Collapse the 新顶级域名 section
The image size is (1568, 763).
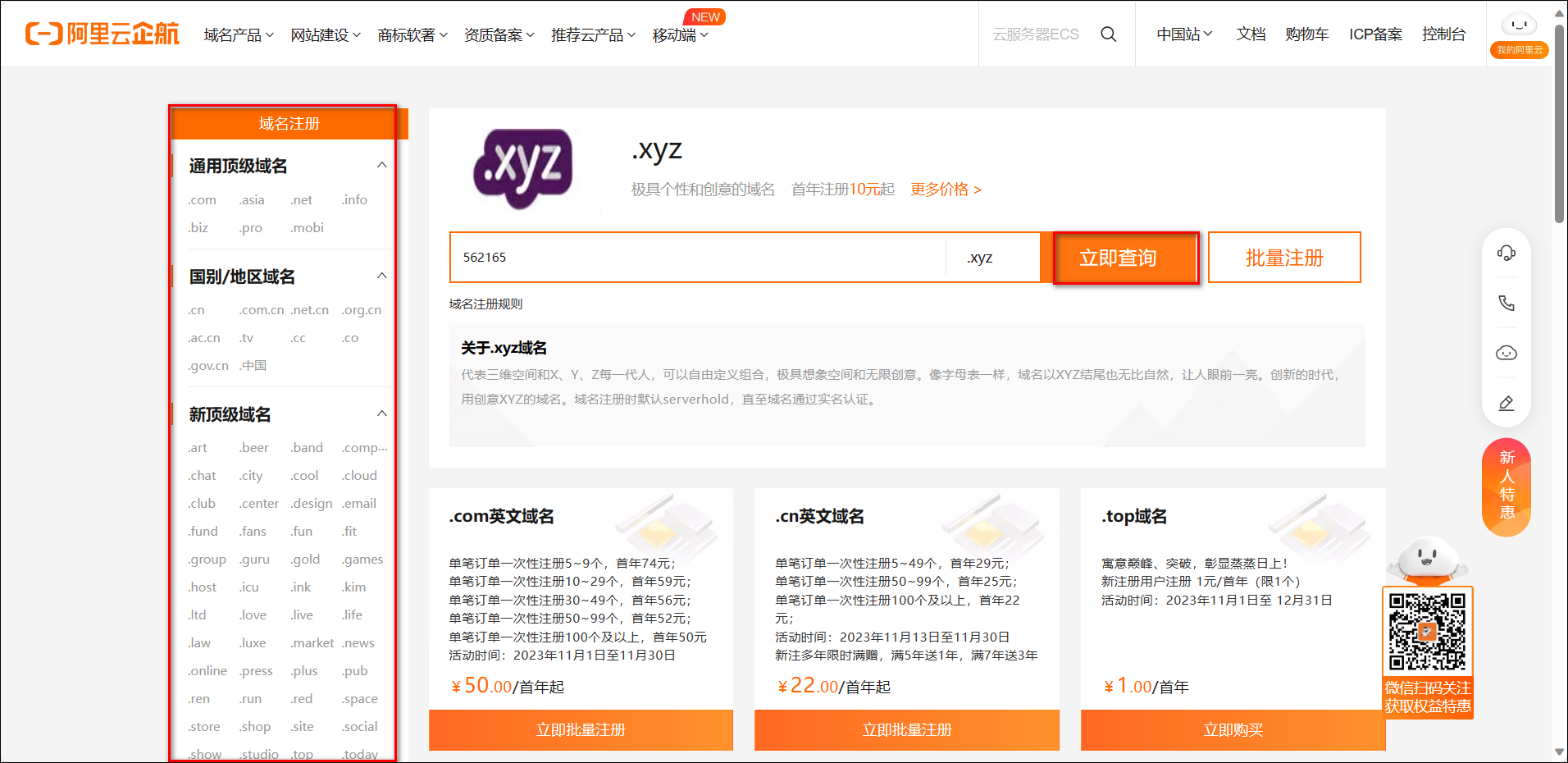click(381, 413)
